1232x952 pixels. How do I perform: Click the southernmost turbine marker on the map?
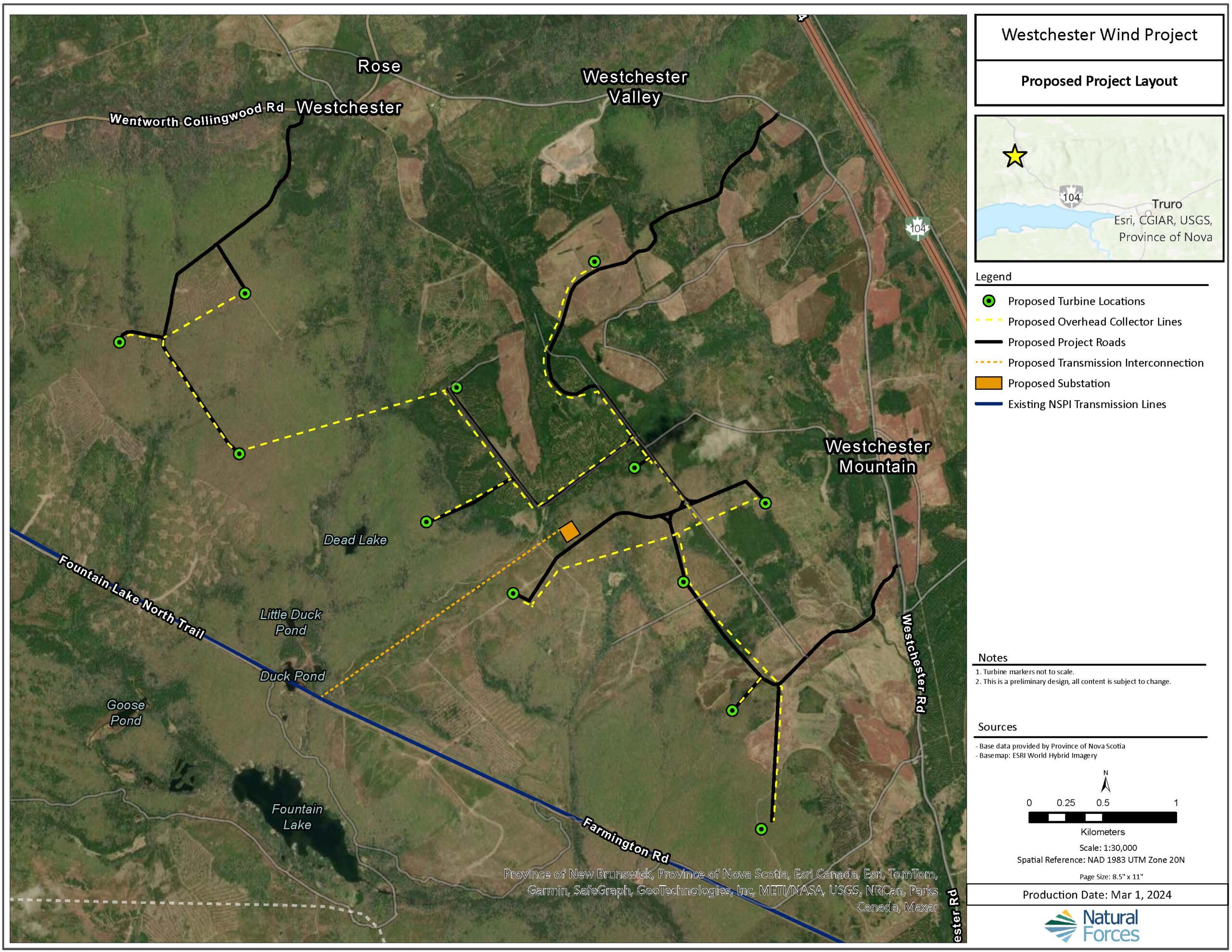pos(761,829)
